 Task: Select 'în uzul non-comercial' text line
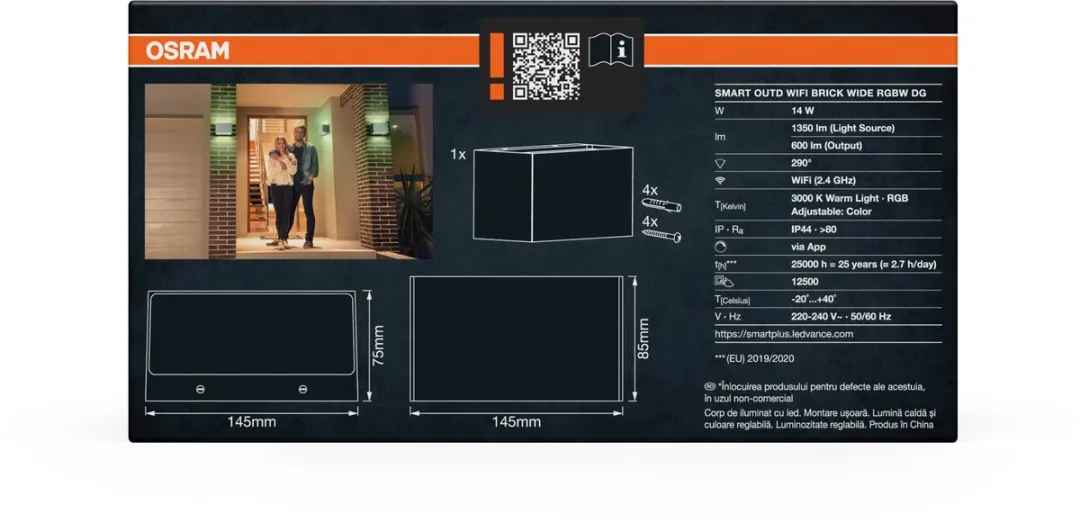pyautogui.click(x=748, y=398)
